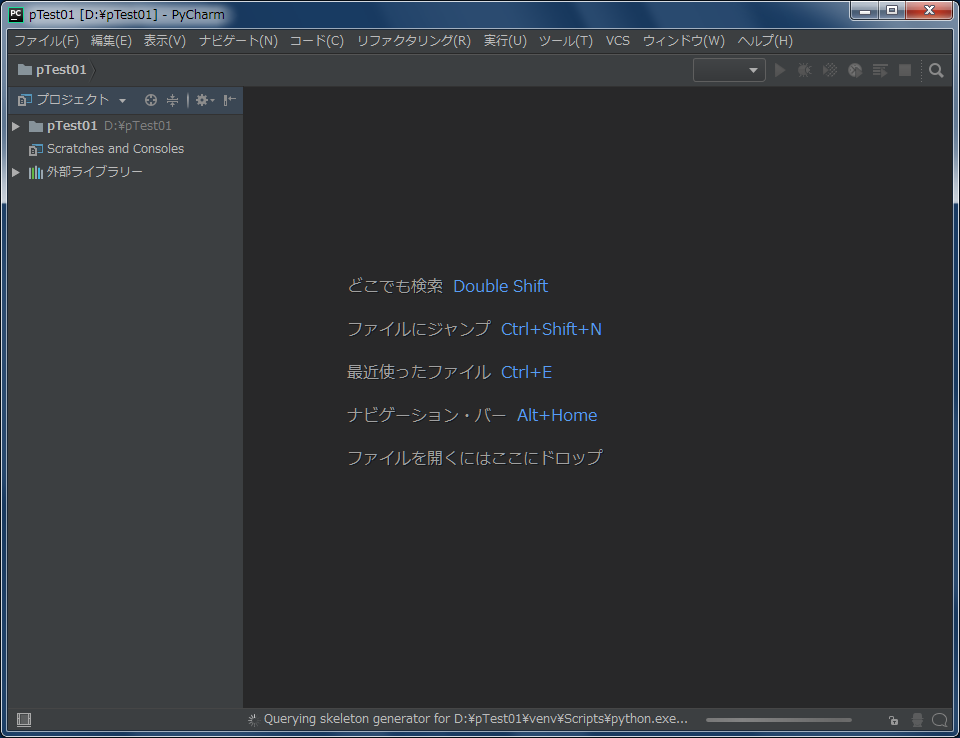Open the リファクタリング(R) menu

414,41
